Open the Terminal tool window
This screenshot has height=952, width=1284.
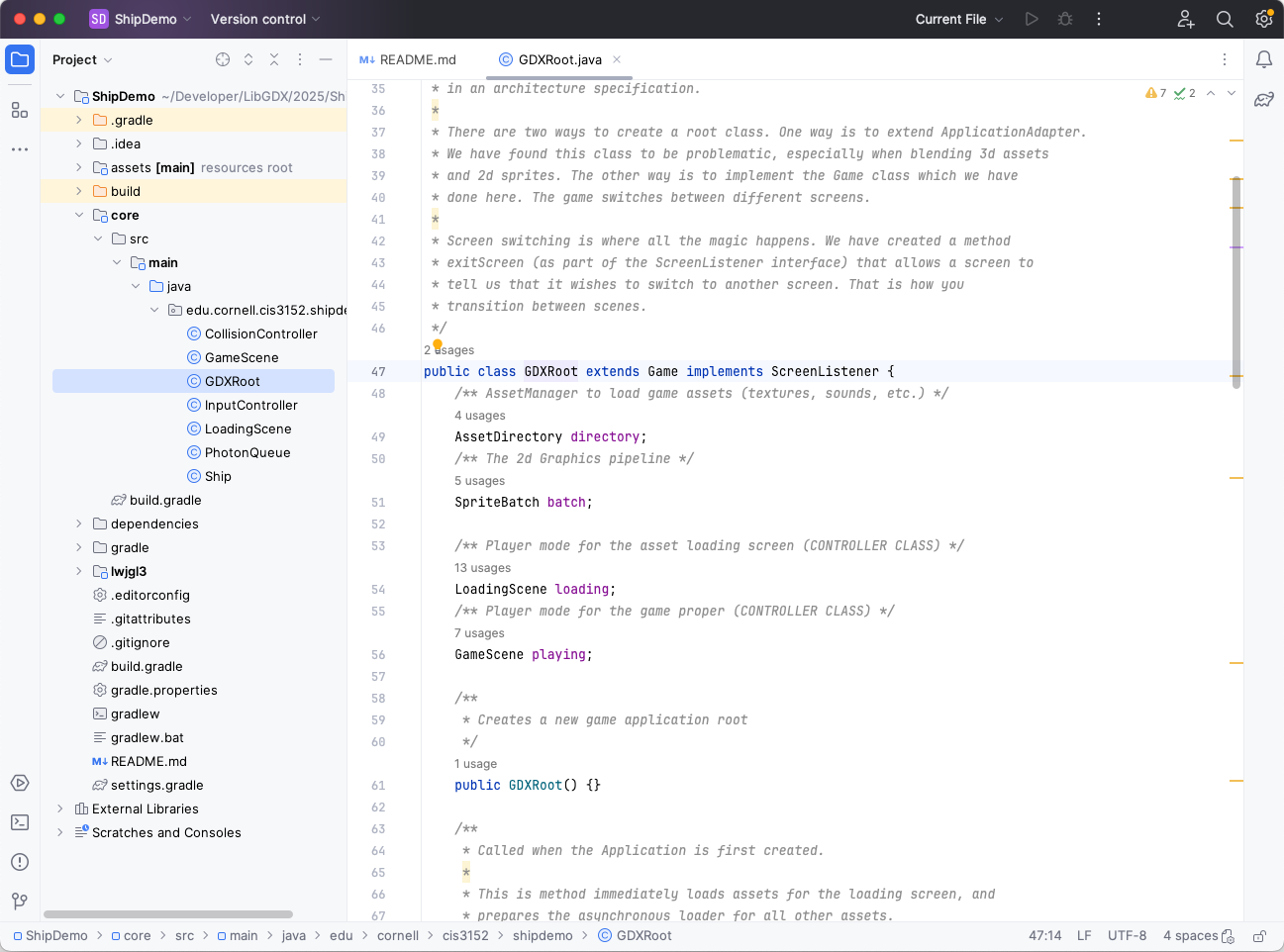[20, 822]
